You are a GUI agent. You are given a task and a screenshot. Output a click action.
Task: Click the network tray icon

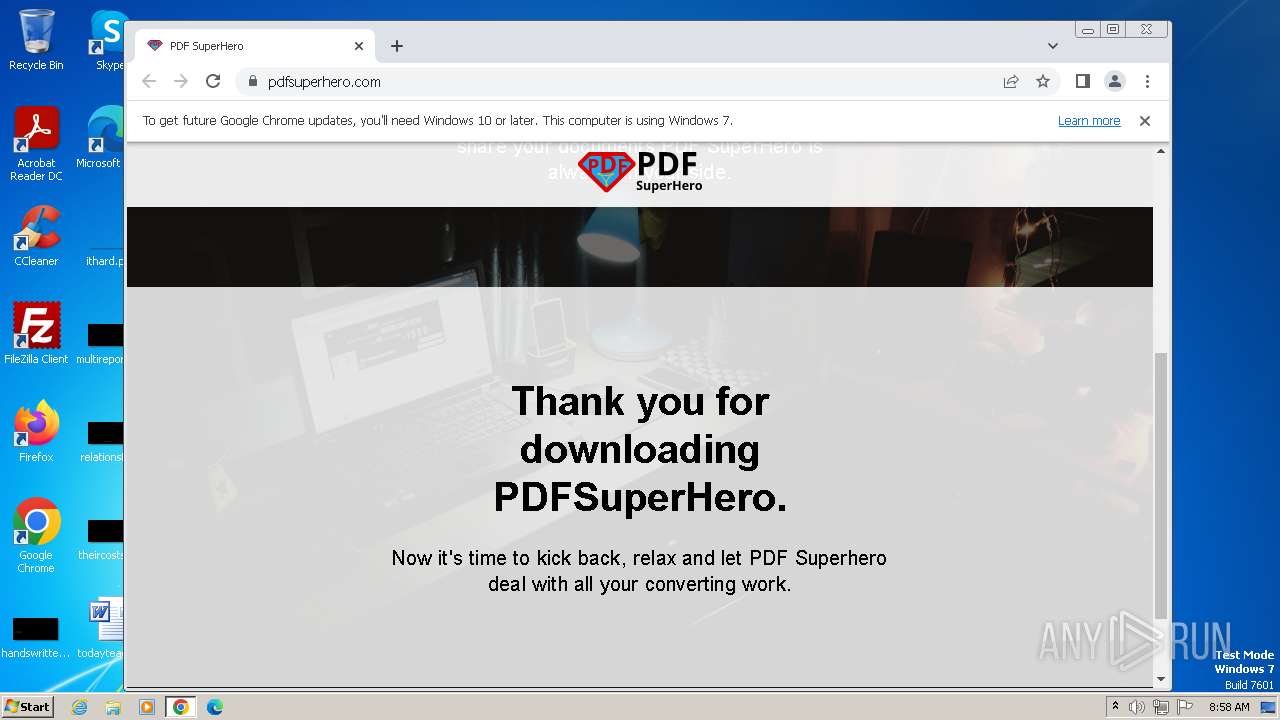[1160, 707]
